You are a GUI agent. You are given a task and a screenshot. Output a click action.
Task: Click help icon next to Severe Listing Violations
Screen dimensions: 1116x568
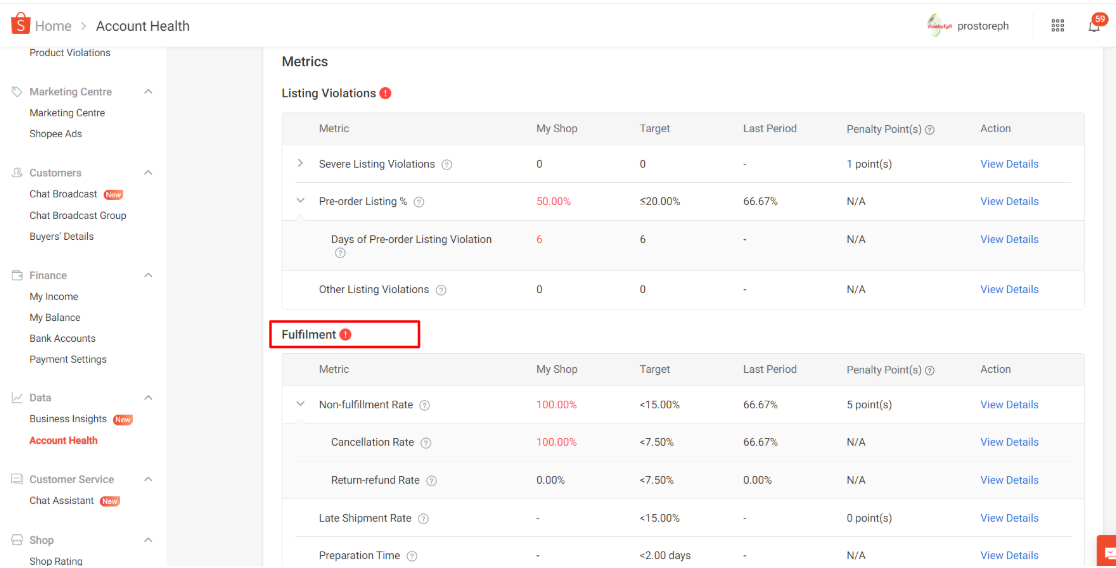tap(446, 164)
